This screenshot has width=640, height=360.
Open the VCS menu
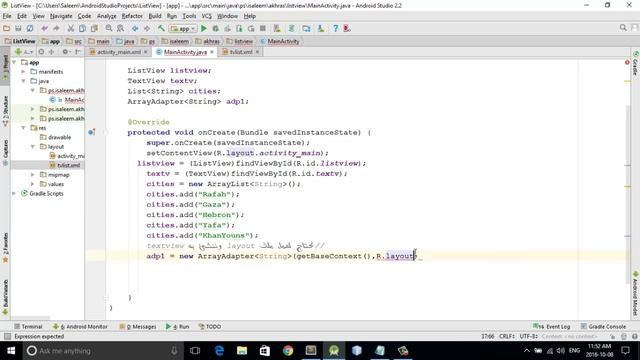click(x=207, y=16)
